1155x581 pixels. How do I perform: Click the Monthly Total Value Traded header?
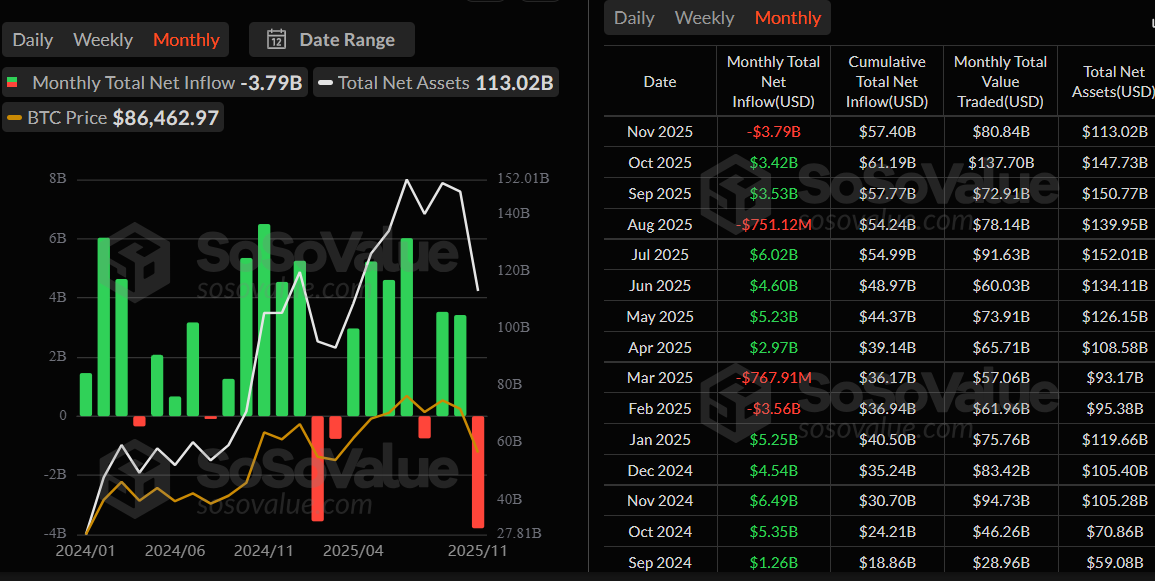click(x=1000, y=82)
